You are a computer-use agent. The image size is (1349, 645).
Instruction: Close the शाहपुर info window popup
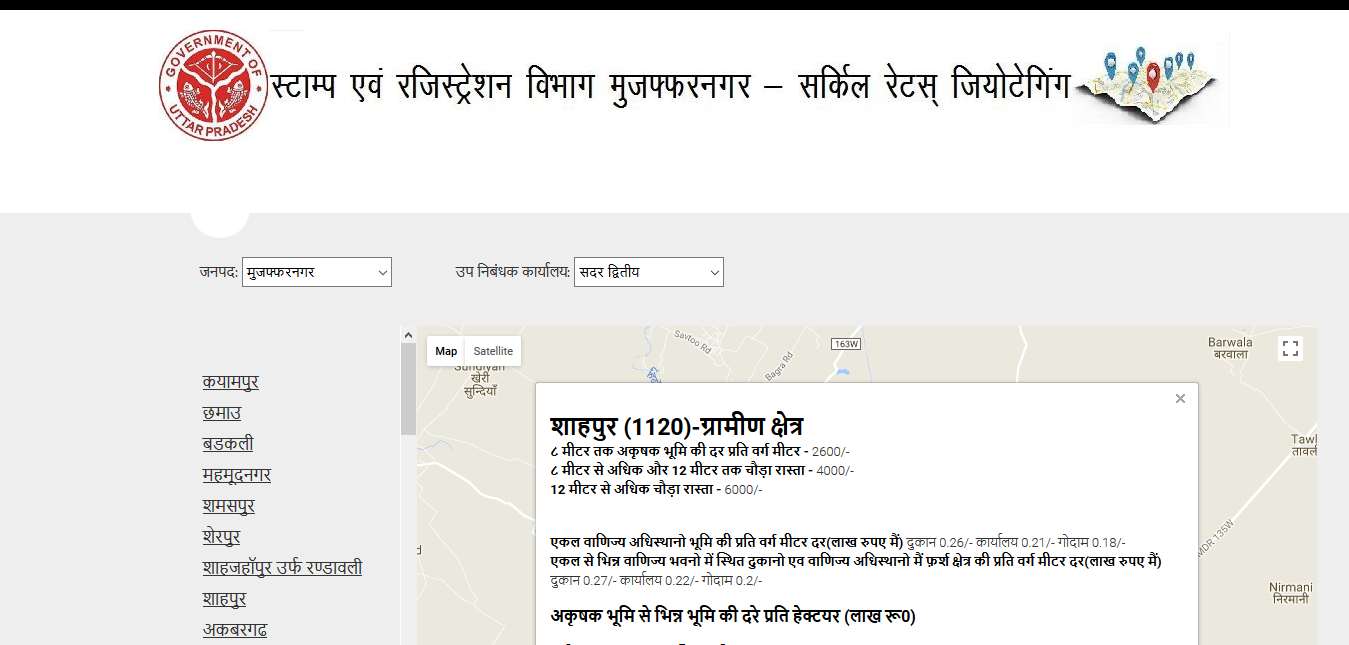1180,399
